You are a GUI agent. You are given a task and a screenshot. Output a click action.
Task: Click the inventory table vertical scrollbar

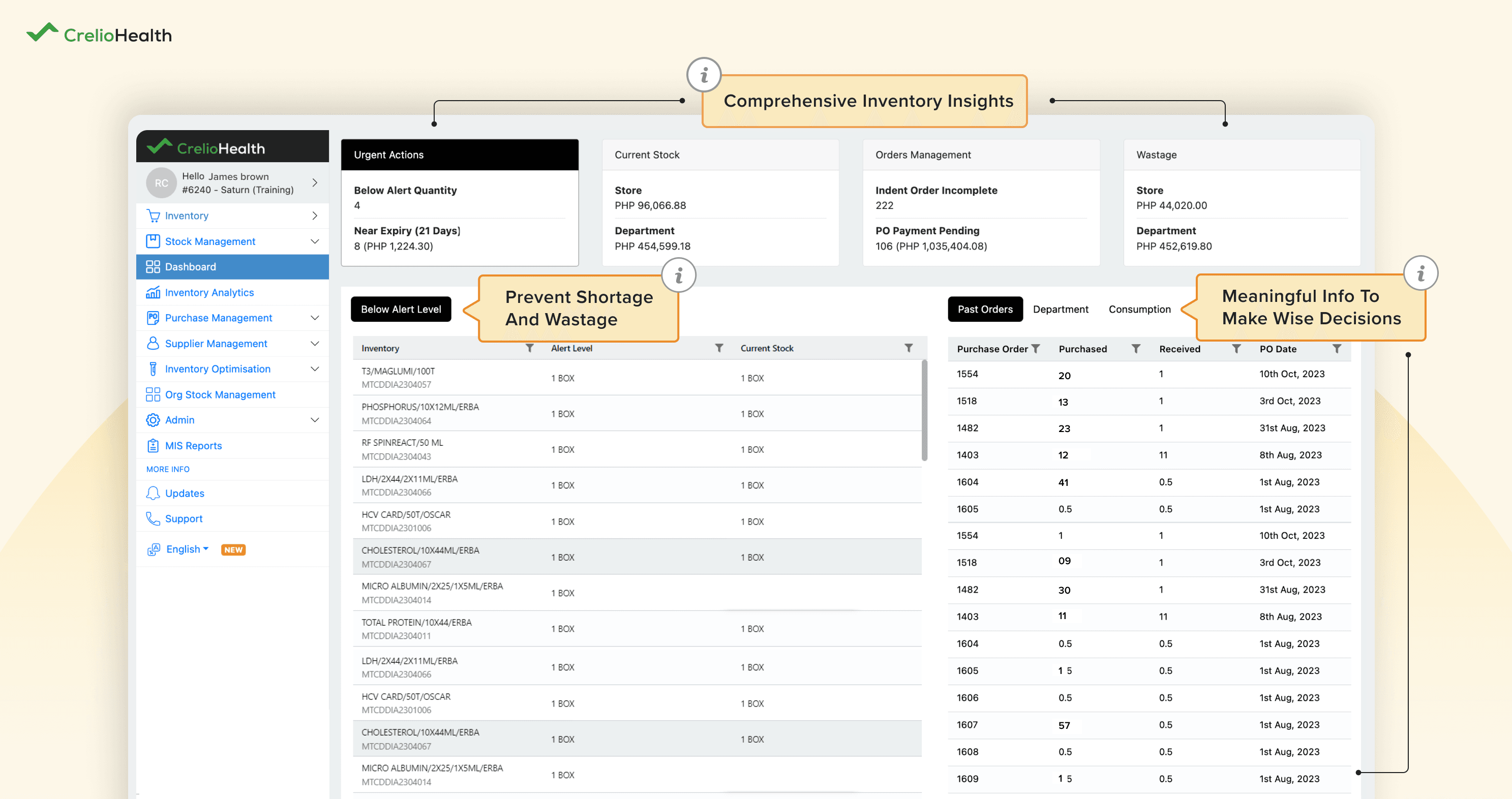[924, 411]
